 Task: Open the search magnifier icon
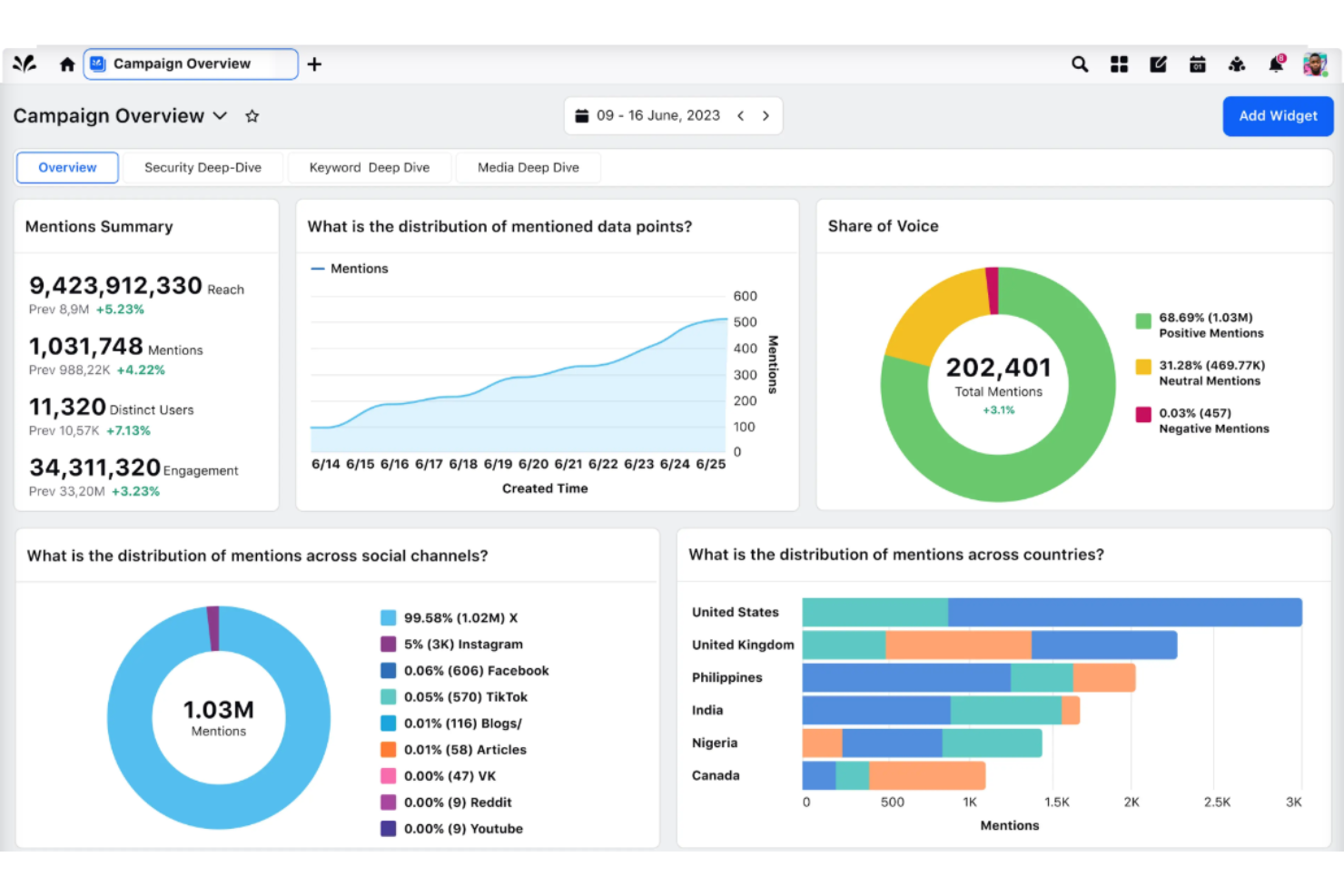tap(1080, 64)
